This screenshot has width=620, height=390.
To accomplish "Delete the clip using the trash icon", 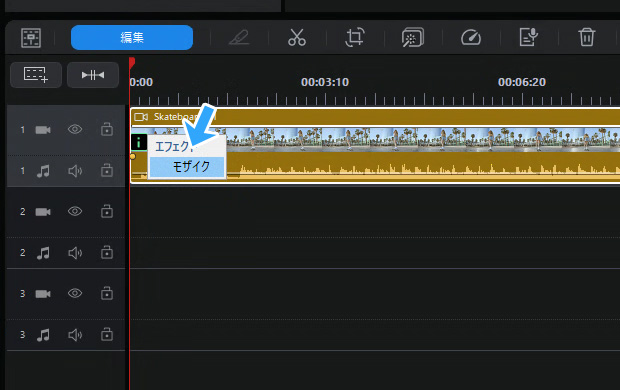I will coord(586,38).
